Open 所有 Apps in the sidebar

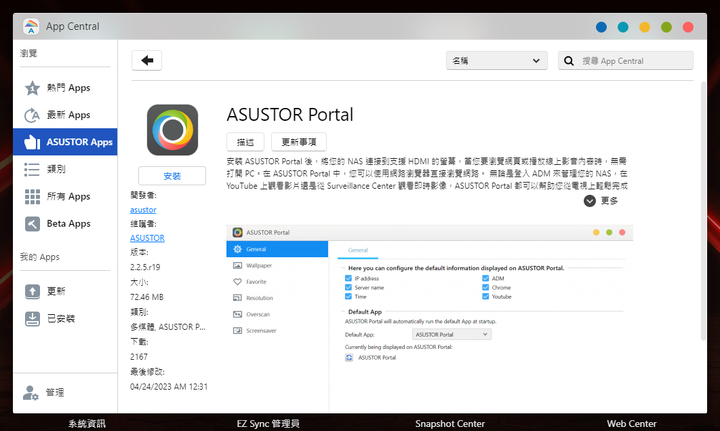coord(65,196)
